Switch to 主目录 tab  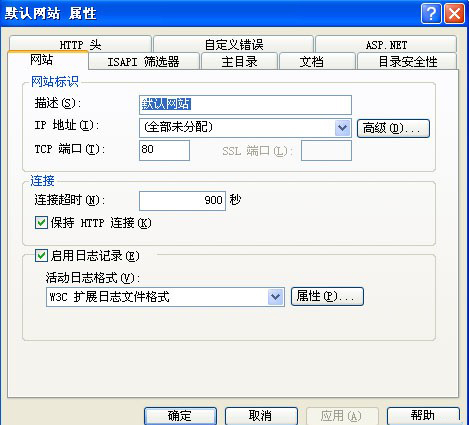(x=239, y=61)
